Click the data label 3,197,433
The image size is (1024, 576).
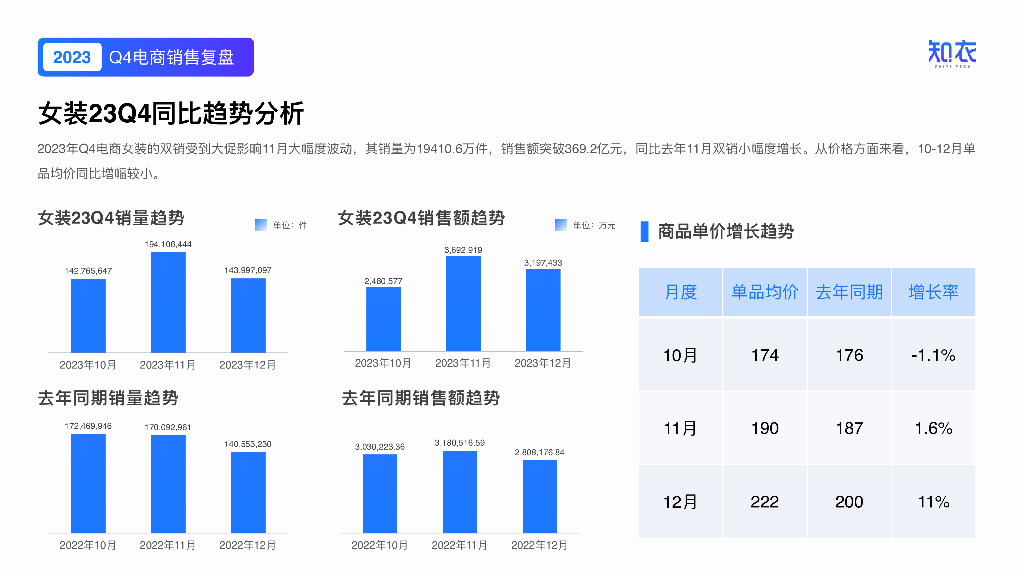click(x=543, y=263)
